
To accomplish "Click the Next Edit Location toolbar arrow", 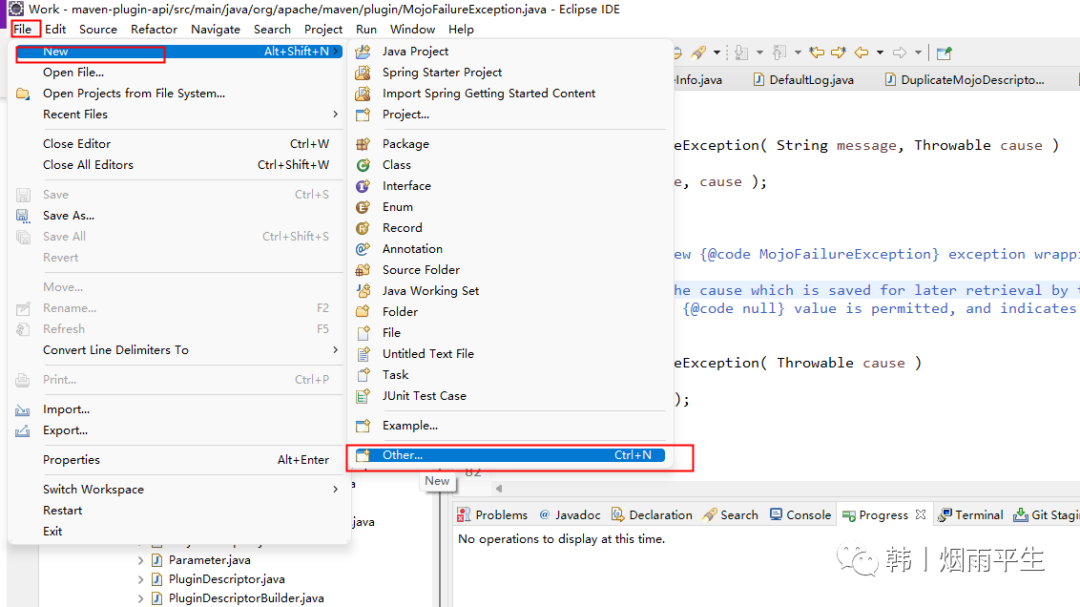I will [838, 52].
